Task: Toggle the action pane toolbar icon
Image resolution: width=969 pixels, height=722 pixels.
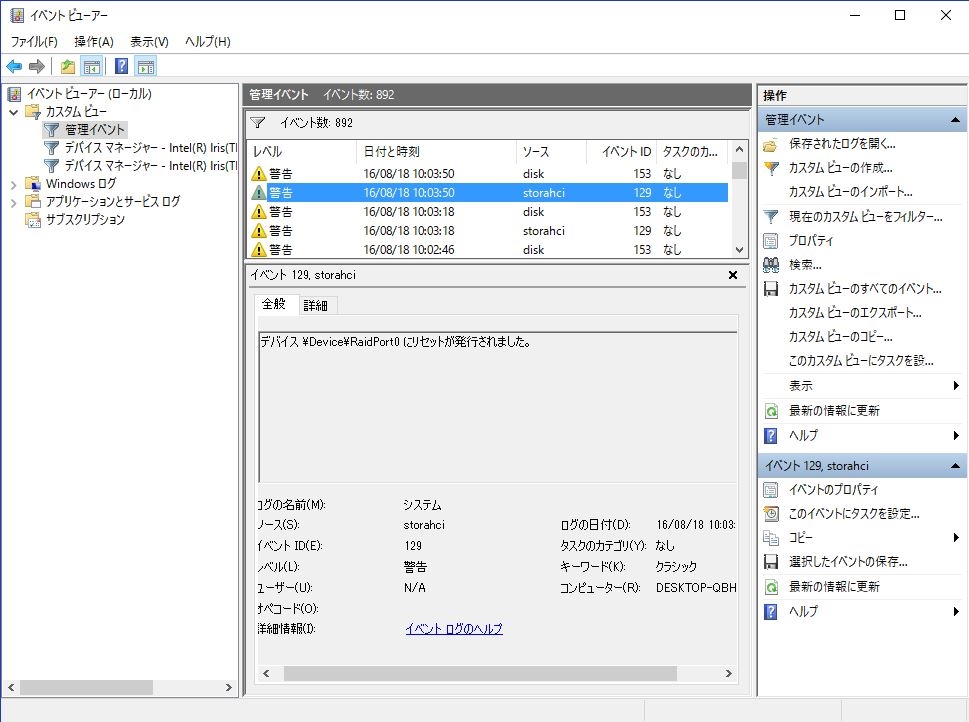Action: click(146, 66)
